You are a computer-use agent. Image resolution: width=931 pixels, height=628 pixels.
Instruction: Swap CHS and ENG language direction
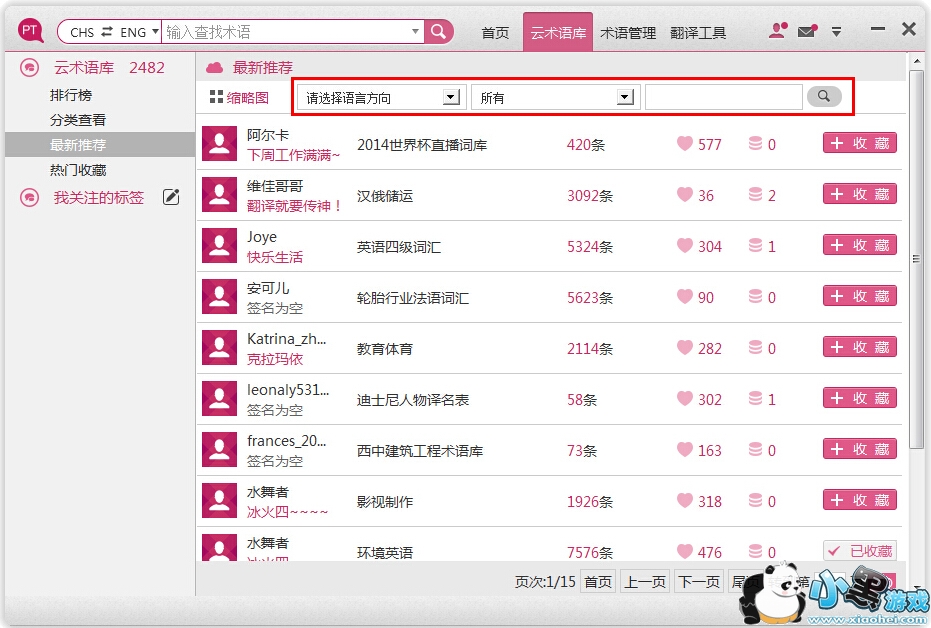pos(107,31)
